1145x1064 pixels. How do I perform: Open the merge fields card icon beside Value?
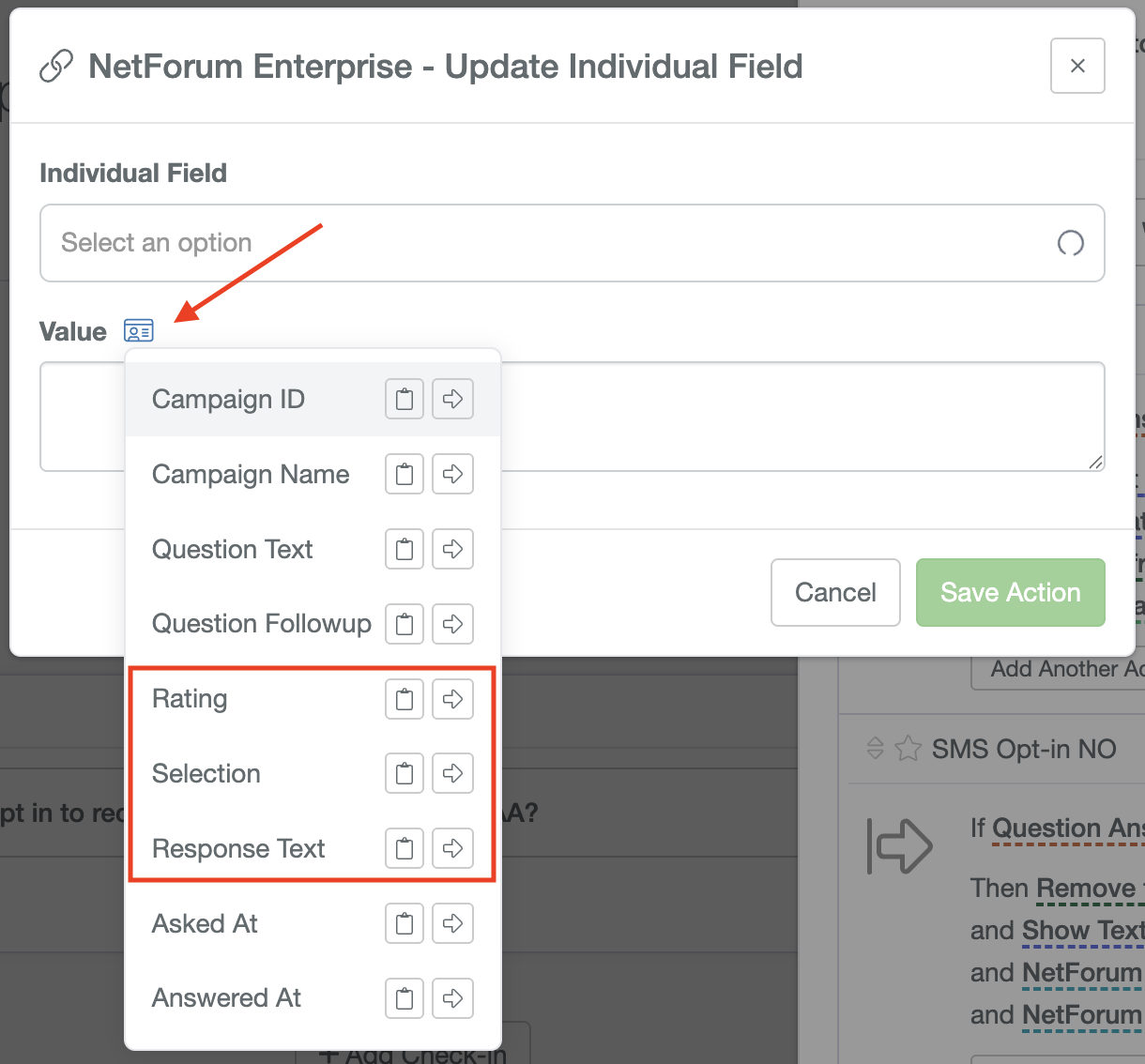point(139,331)
